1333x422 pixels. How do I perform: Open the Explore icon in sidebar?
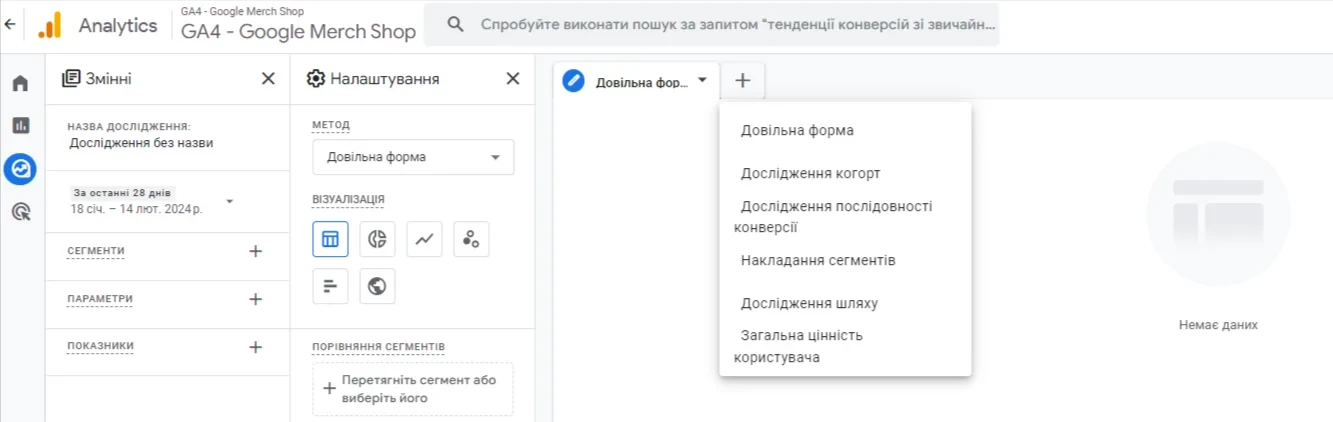pos(20,169)
